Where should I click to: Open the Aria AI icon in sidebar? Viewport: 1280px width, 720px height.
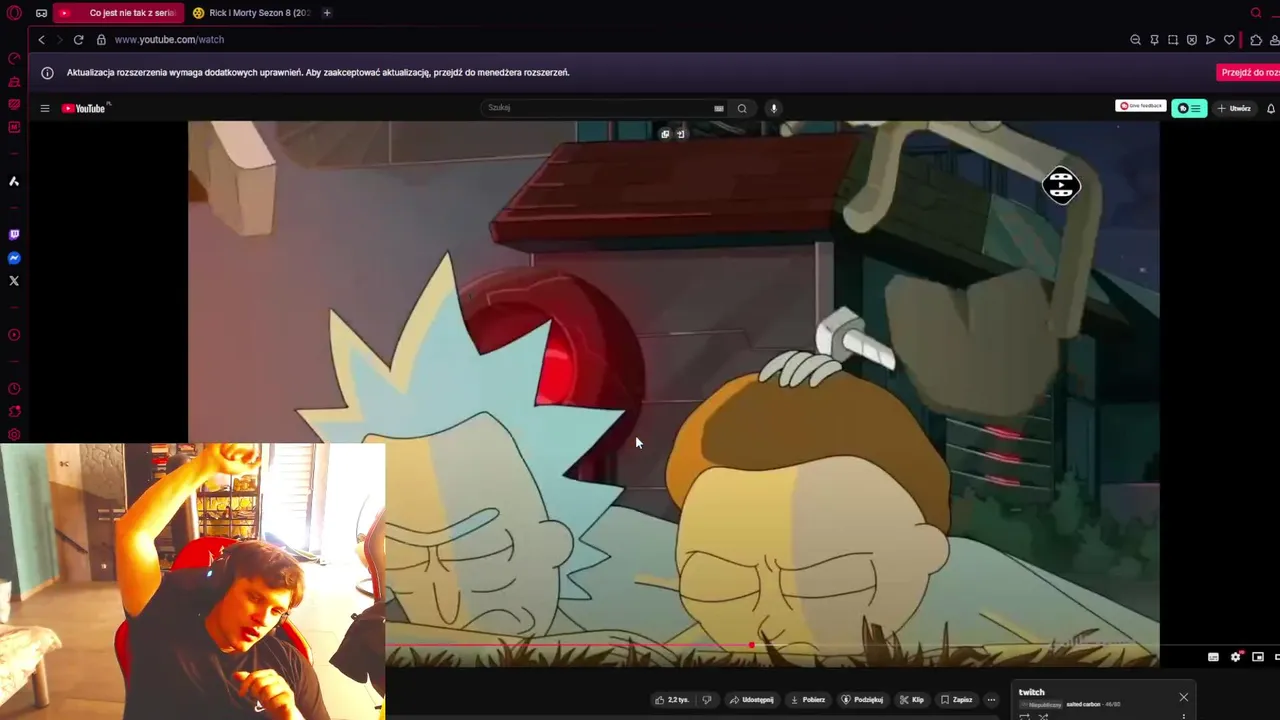tap(14, 181)
